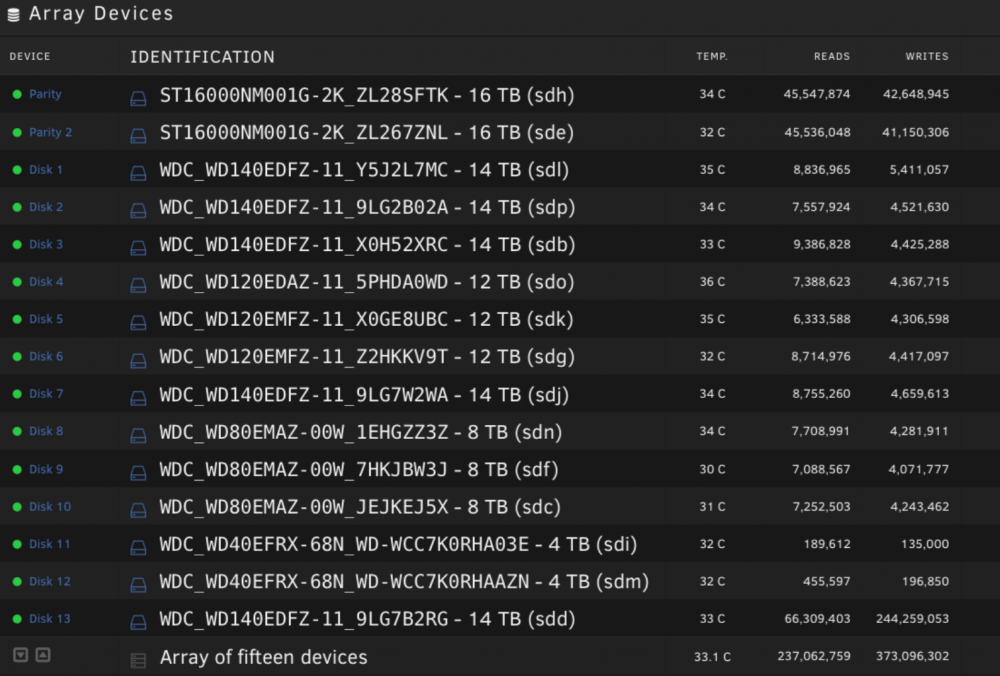This screenshot has width=1000, height=676.
Task: Open the Disk 3 device link
Action: [x=46, y=244]
